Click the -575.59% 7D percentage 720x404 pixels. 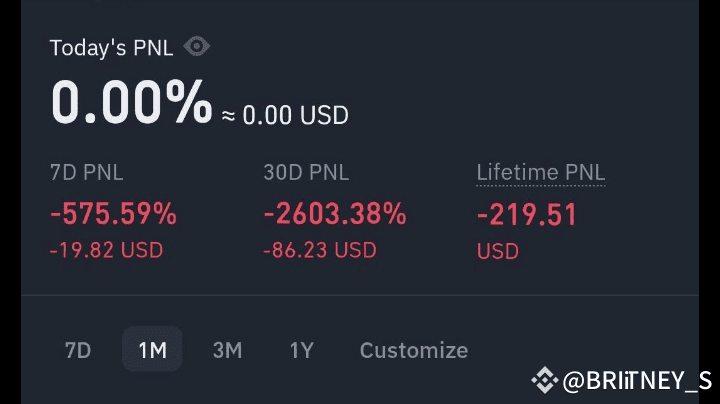pos(113,214)
